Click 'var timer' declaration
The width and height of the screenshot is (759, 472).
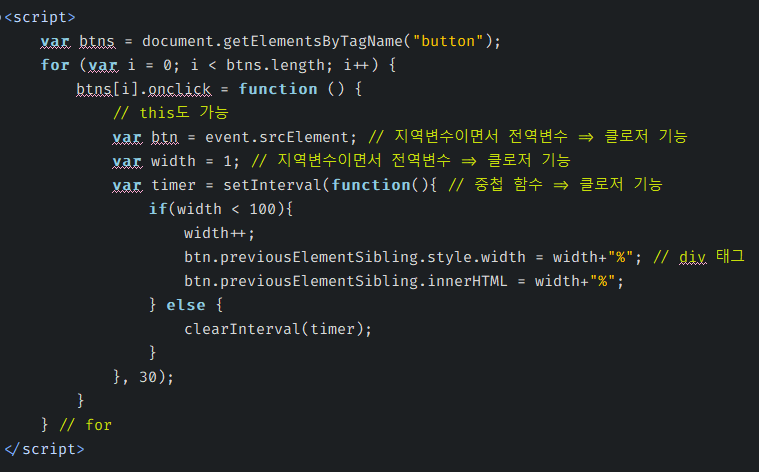(x=153, y=185)
